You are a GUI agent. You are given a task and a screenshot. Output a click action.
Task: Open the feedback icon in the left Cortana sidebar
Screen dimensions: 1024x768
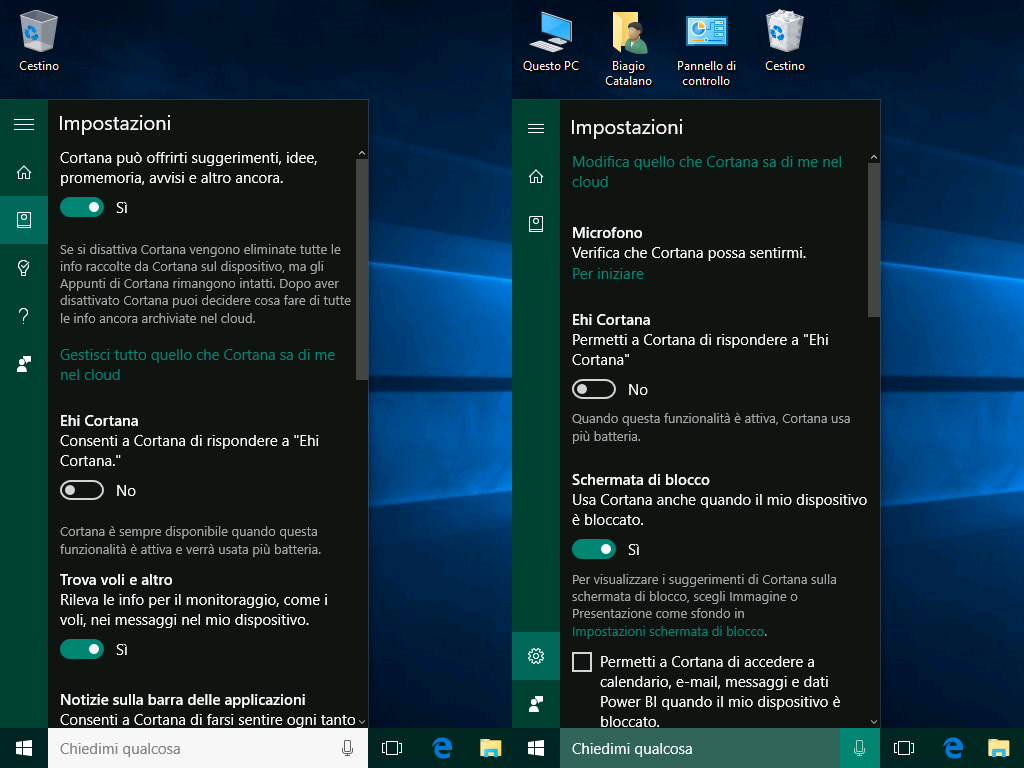[24, 364]
